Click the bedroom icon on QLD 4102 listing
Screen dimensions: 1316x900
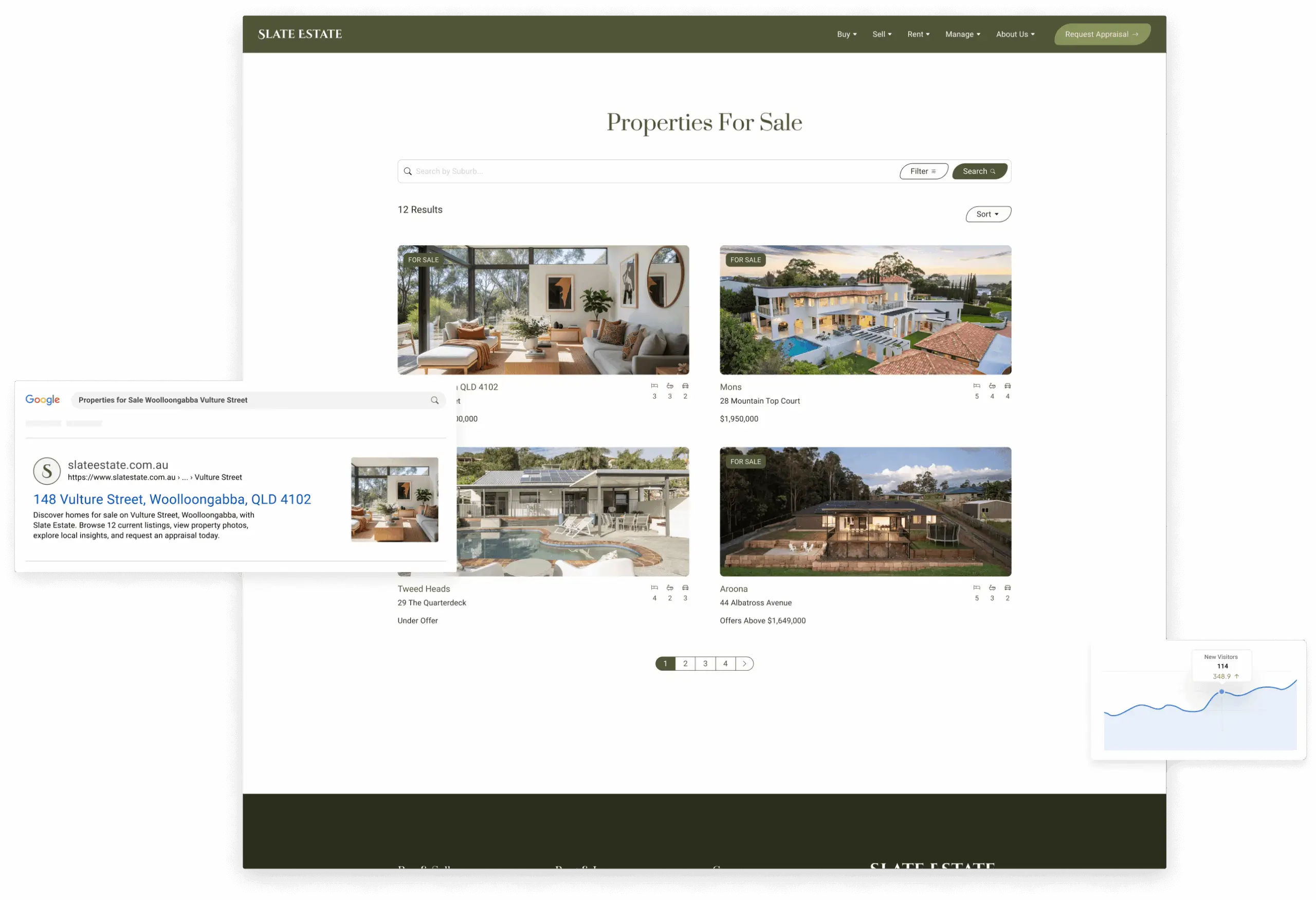(654, 386)
